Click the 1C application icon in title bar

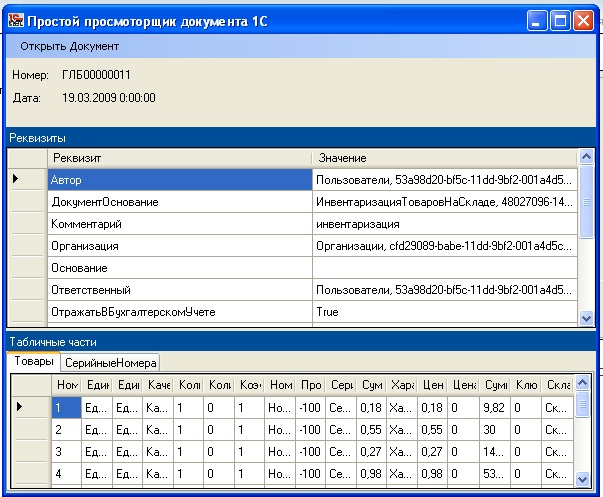[x=16, y=20]
